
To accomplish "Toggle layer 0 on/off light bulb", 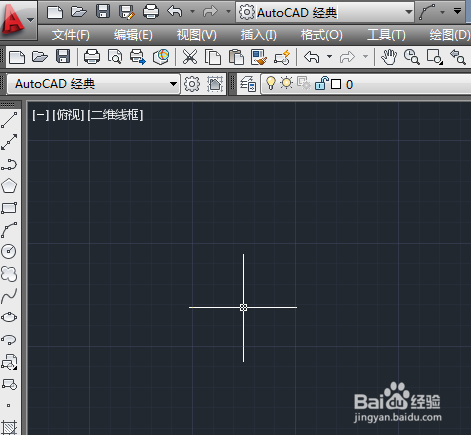I will click(271, 83).
